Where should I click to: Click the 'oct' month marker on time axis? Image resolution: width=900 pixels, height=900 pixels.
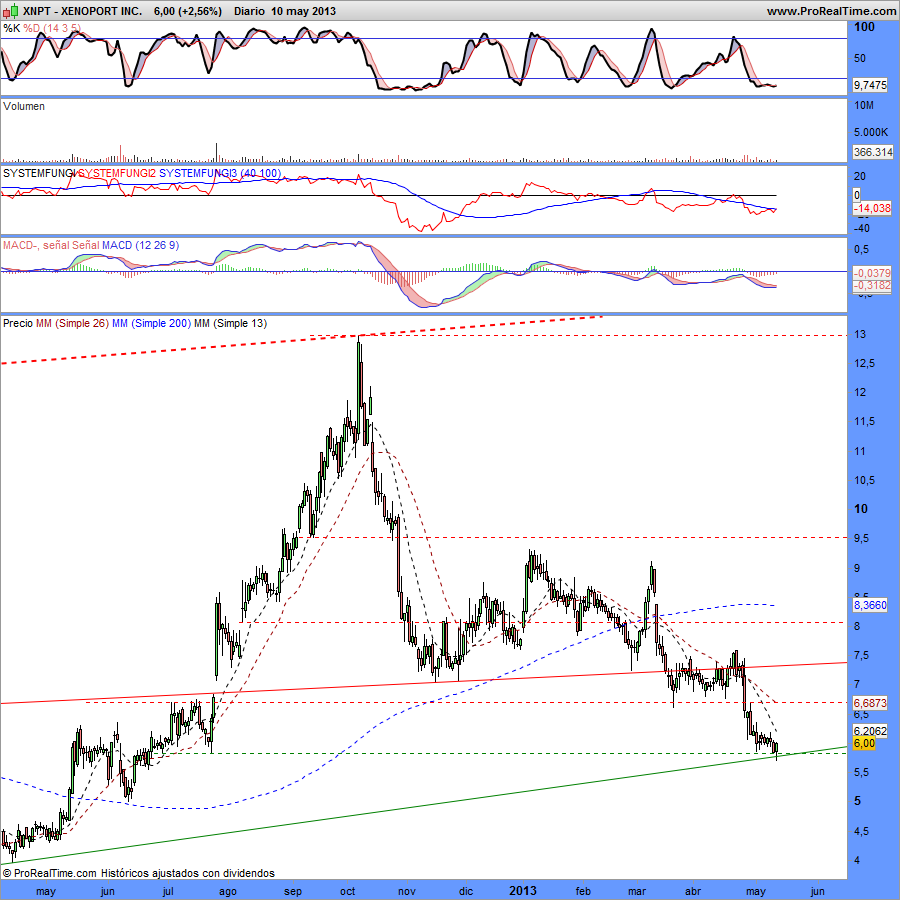coord(347,891)
